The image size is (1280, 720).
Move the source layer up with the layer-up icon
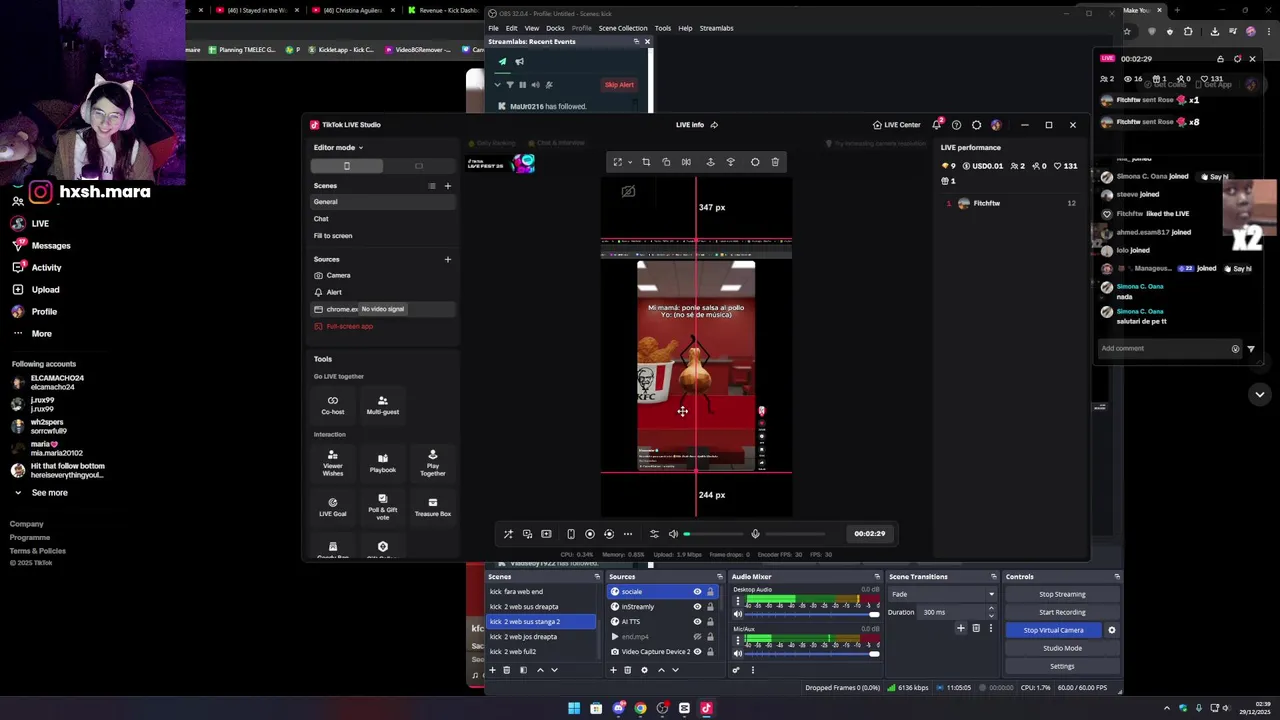coord(710,162)
